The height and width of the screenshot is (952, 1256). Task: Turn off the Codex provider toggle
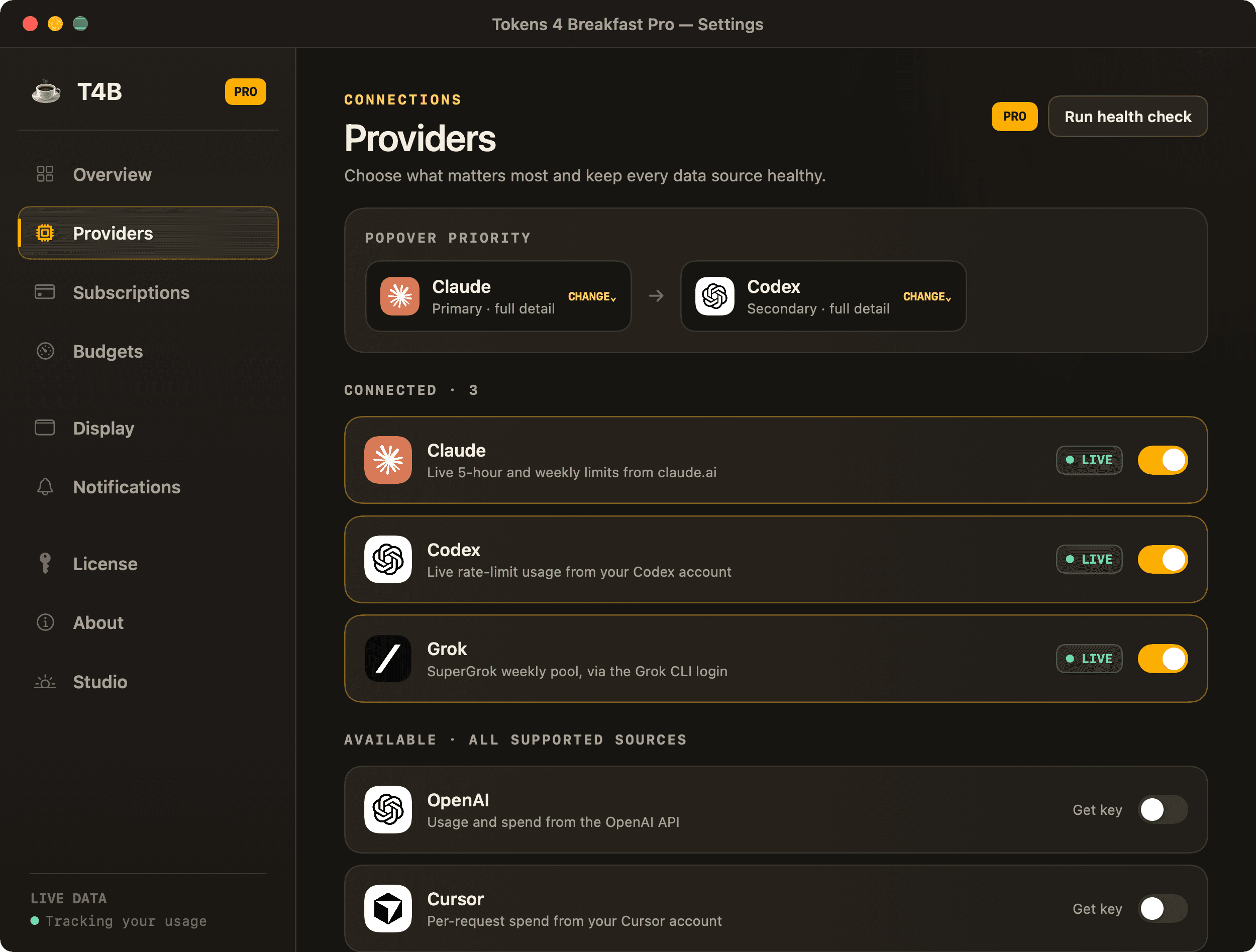(1163, 559)
